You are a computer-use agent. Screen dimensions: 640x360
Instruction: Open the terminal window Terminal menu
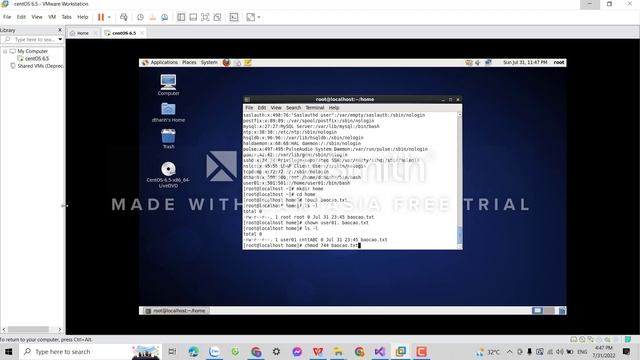315,108
